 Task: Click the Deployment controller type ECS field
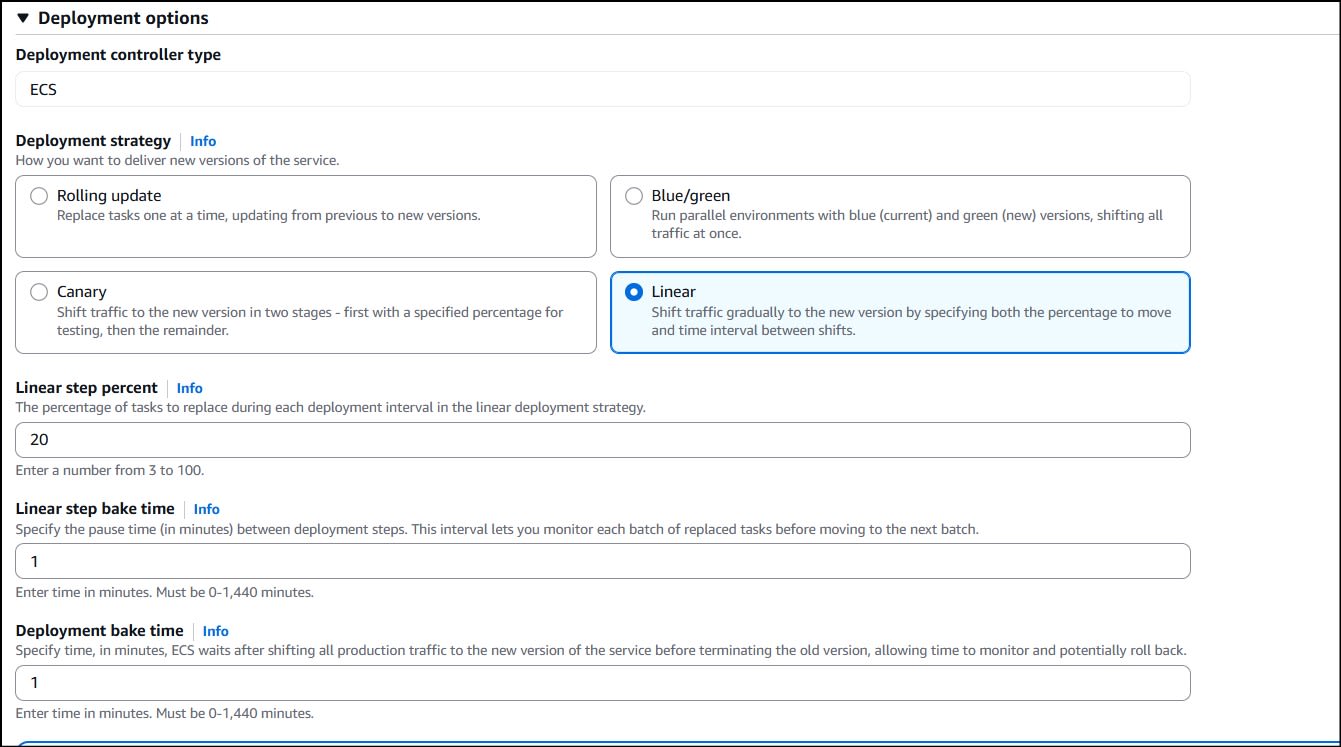point(602,89)
